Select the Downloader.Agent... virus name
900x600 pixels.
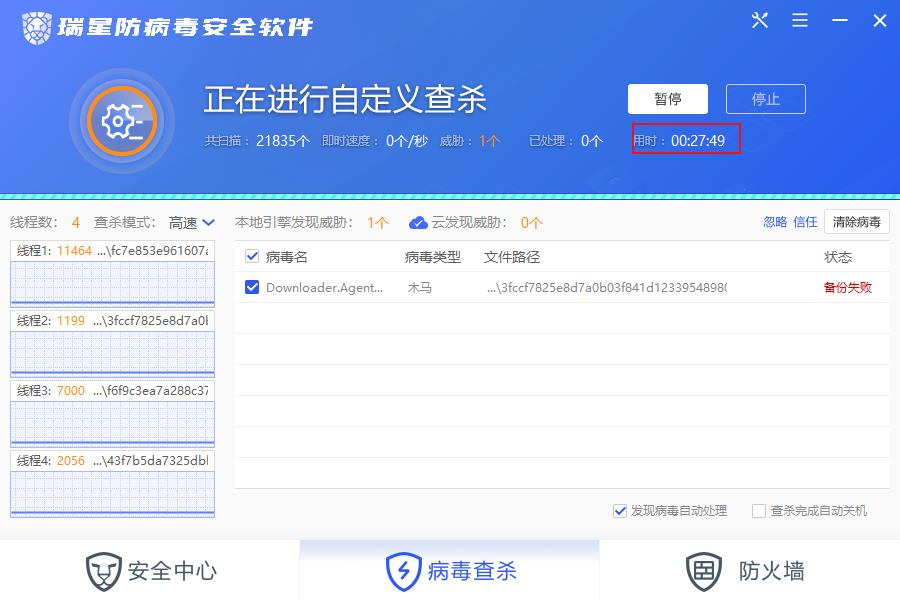click(324, 287)
